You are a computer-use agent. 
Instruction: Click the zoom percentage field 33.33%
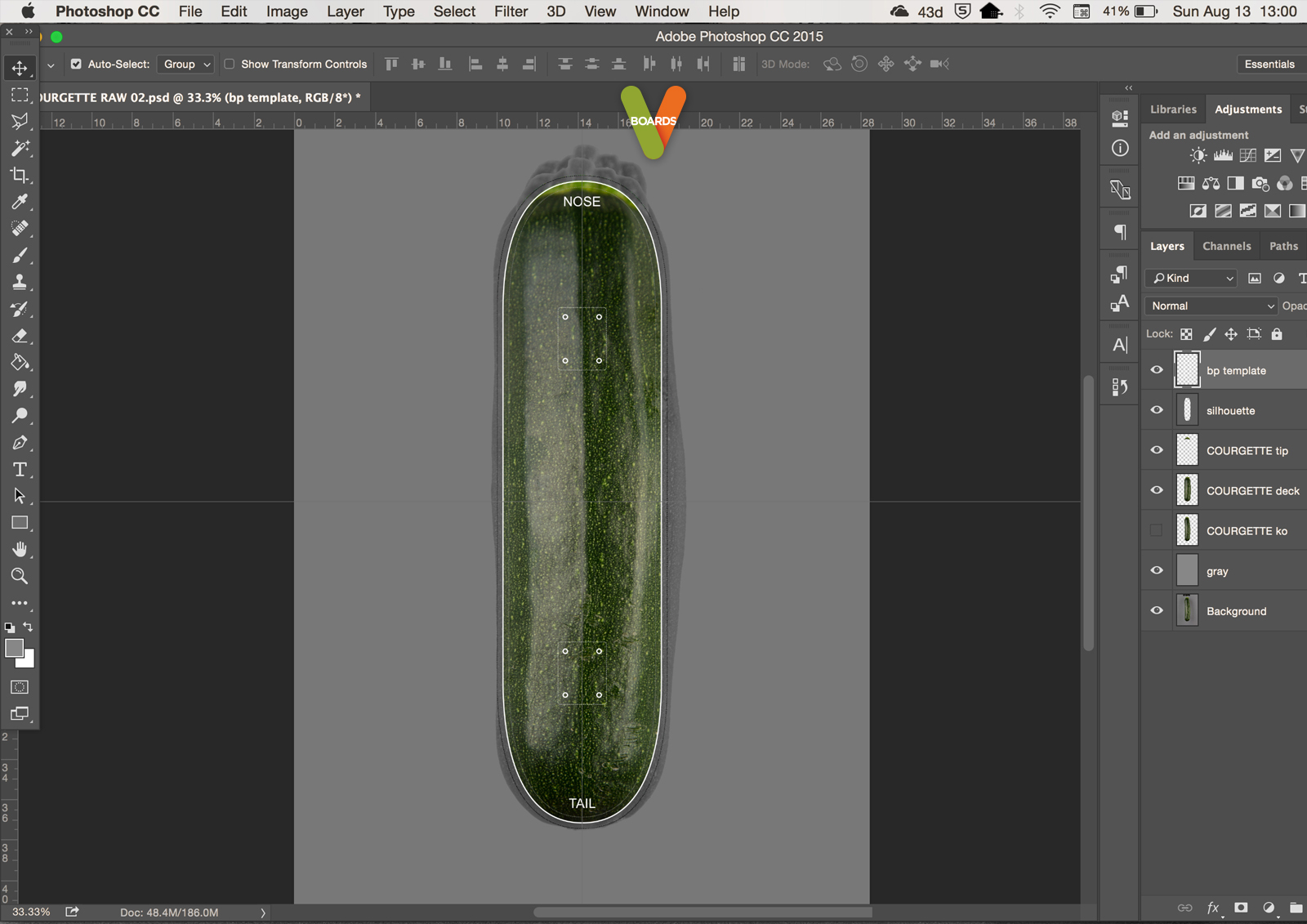31,913
